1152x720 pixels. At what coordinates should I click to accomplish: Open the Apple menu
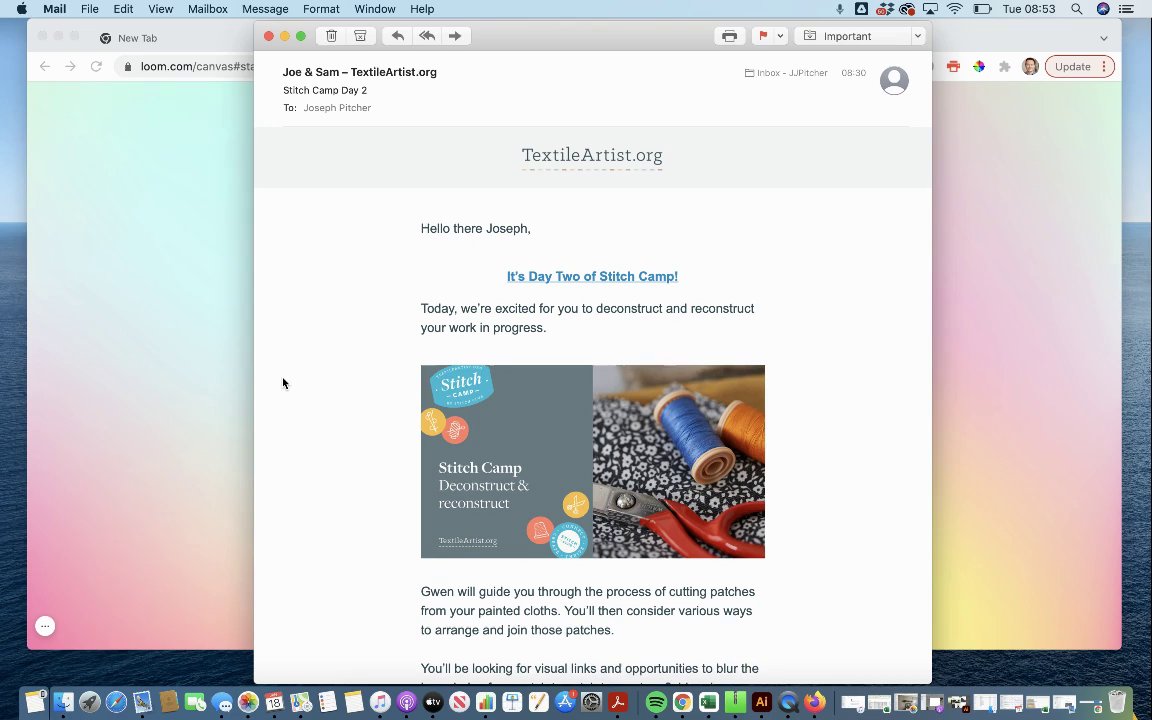tap(22, 9)
